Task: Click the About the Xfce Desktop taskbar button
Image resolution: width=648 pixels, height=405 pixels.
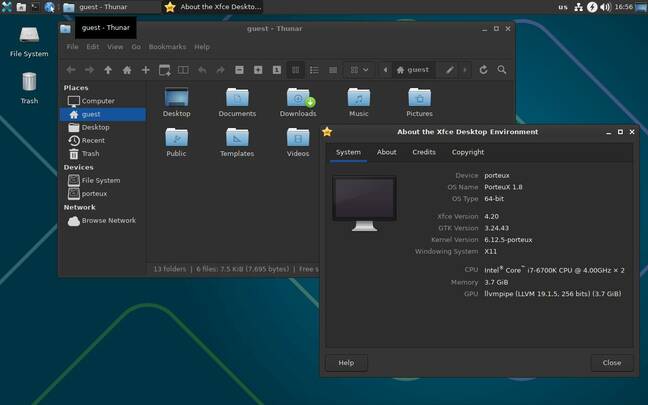Action: click(213, 7)
